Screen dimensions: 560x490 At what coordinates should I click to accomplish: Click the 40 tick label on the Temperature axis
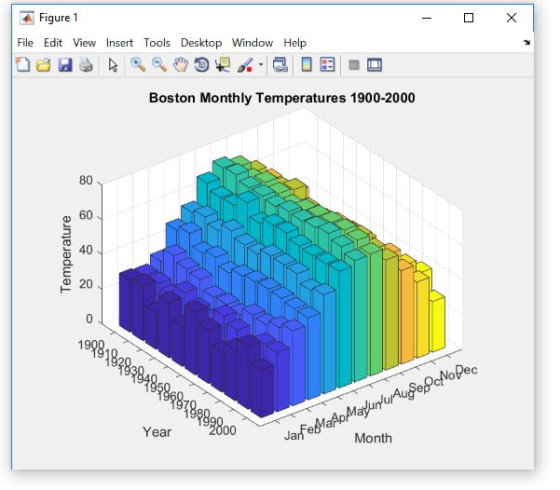coord(86,250)
